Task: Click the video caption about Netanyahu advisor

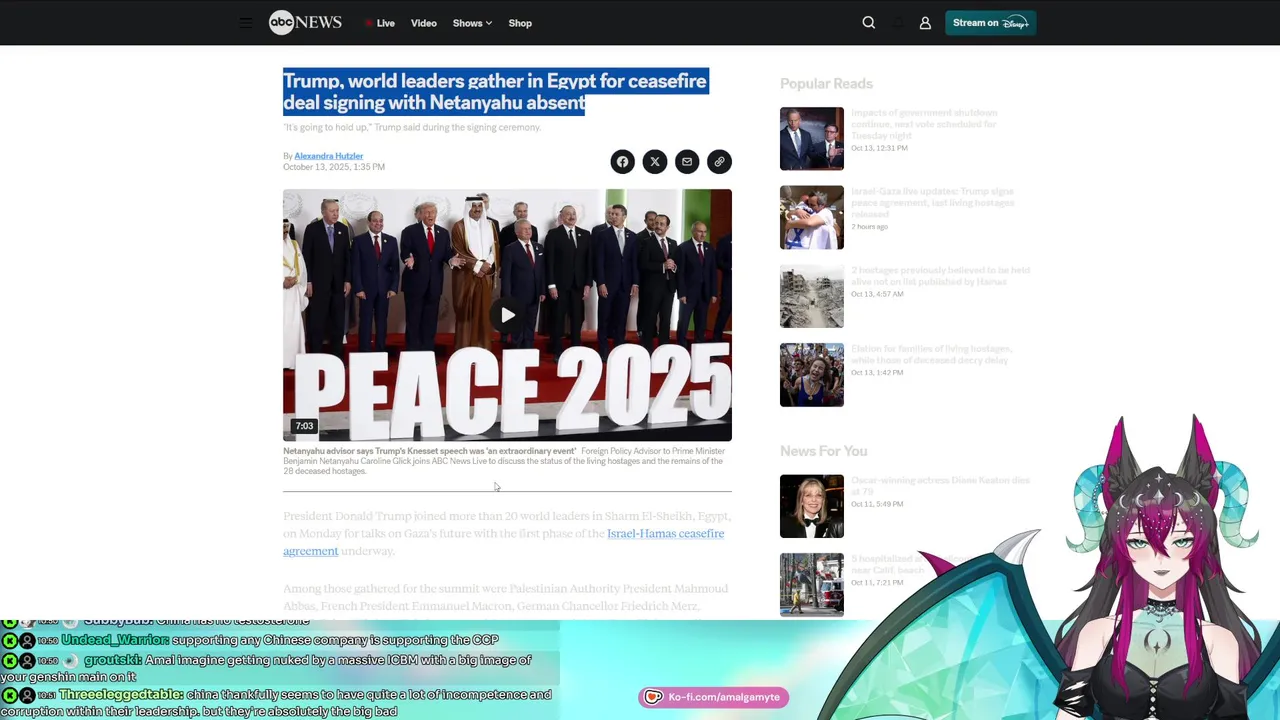Action: point(505,461)
